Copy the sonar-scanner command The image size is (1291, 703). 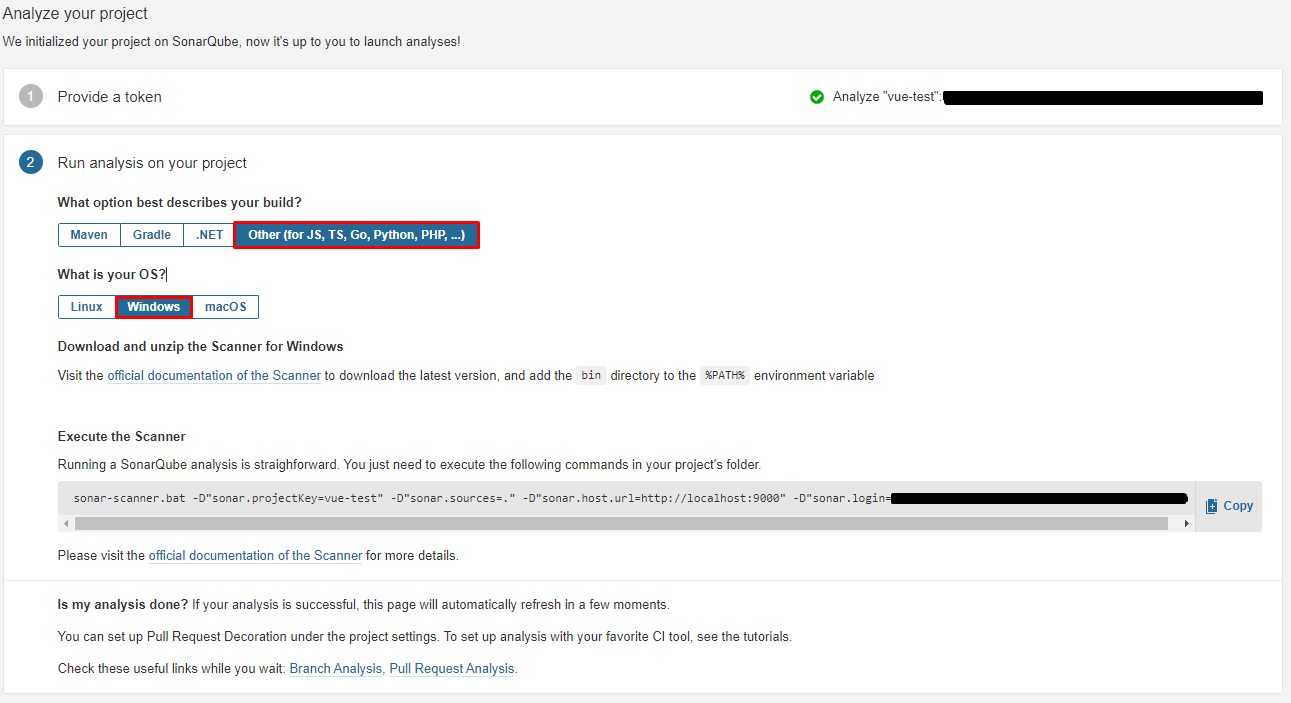[1229, 506]
